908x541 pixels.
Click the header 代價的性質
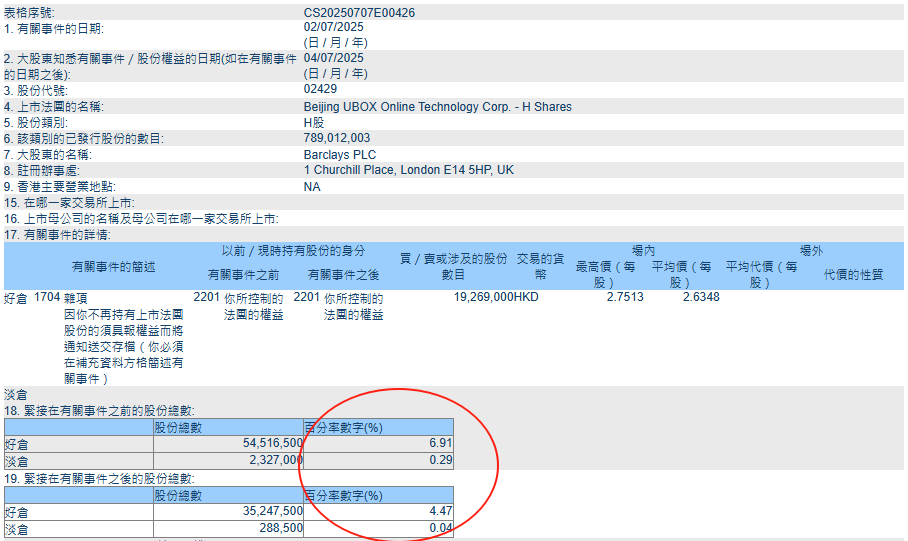click(x=854, y=275)
